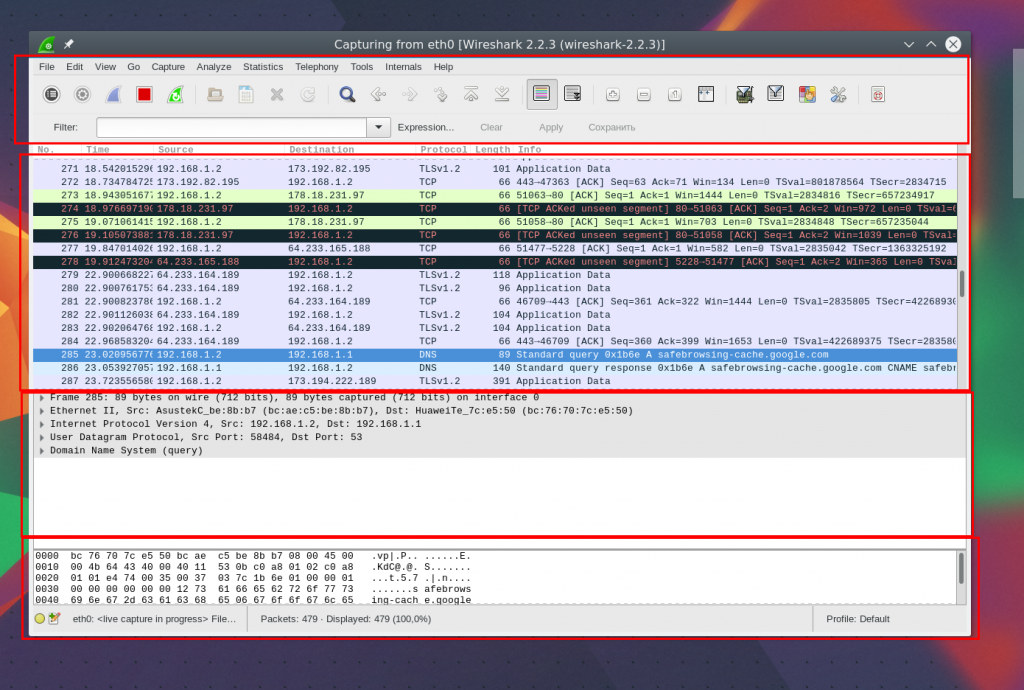Toggle packet list colorize button

point(541,94)
